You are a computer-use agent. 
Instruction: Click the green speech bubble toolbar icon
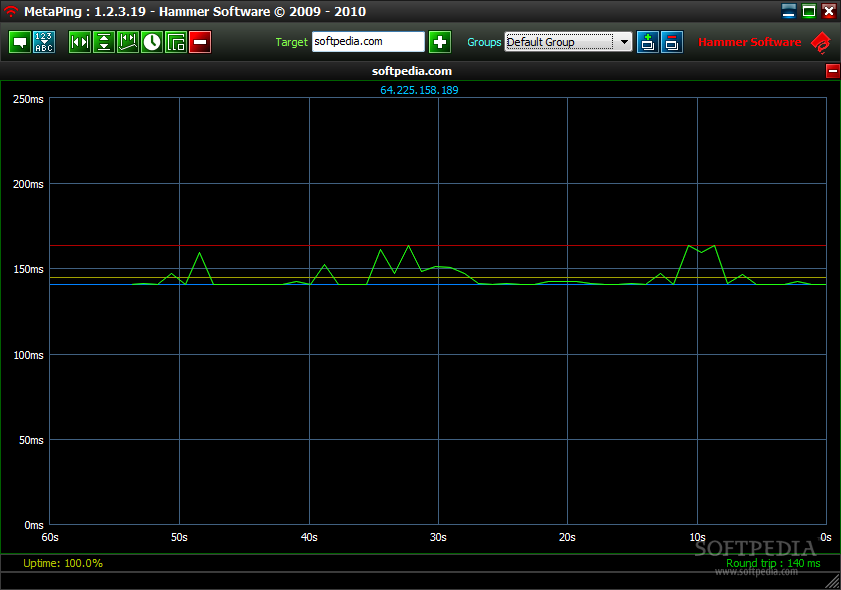(20, 42)
